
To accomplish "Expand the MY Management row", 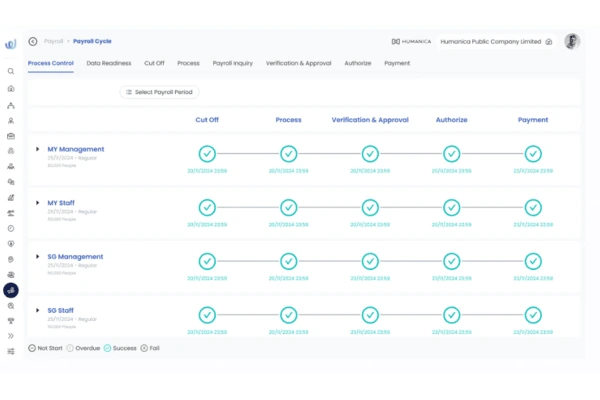I will point(38,149).
